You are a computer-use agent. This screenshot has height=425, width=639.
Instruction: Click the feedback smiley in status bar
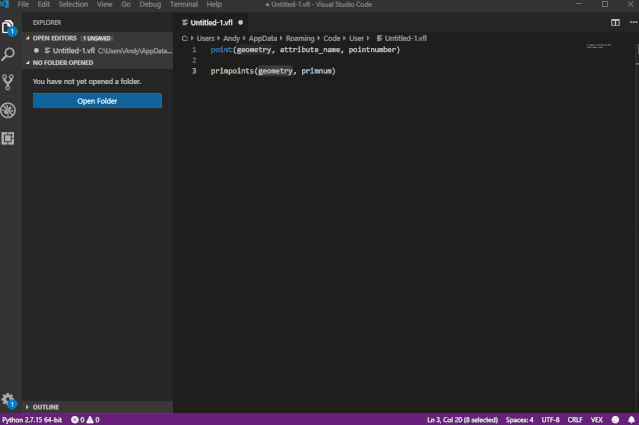tap(615, 420)
